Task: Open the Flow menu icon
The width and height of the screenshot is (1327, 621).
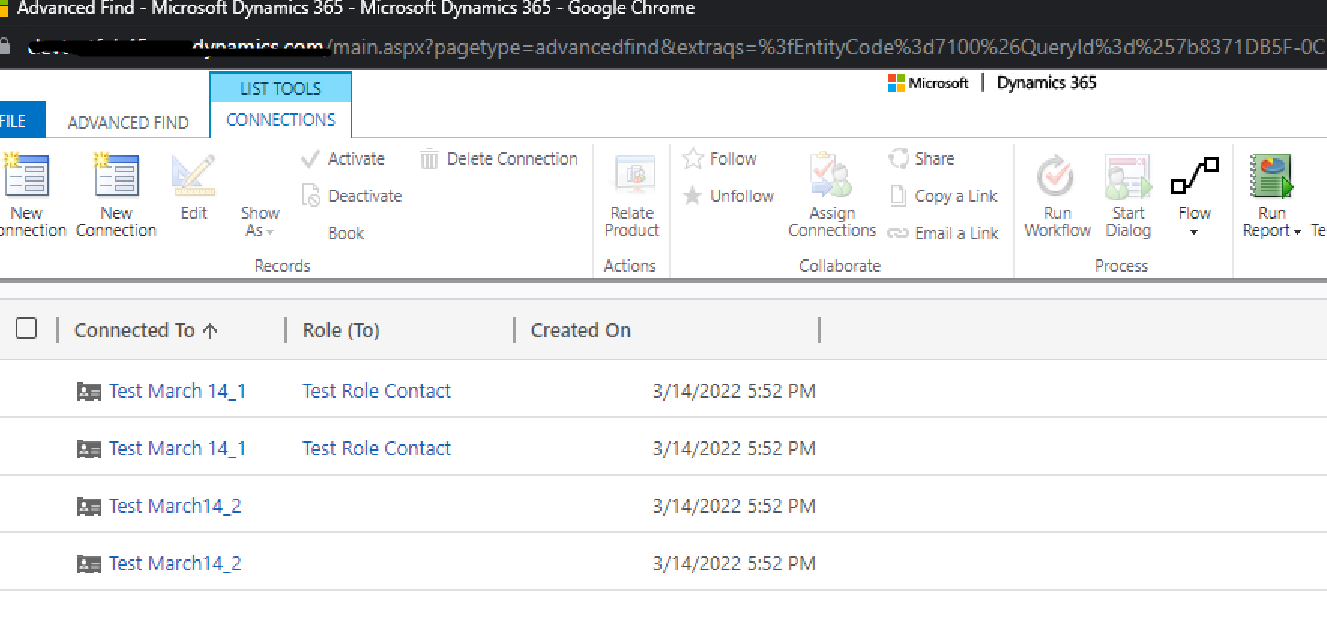Action: 1195,176
